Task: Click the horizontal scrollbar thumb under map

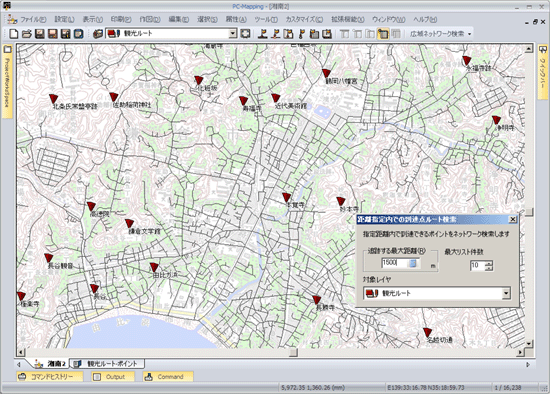Action: [294, 352]
